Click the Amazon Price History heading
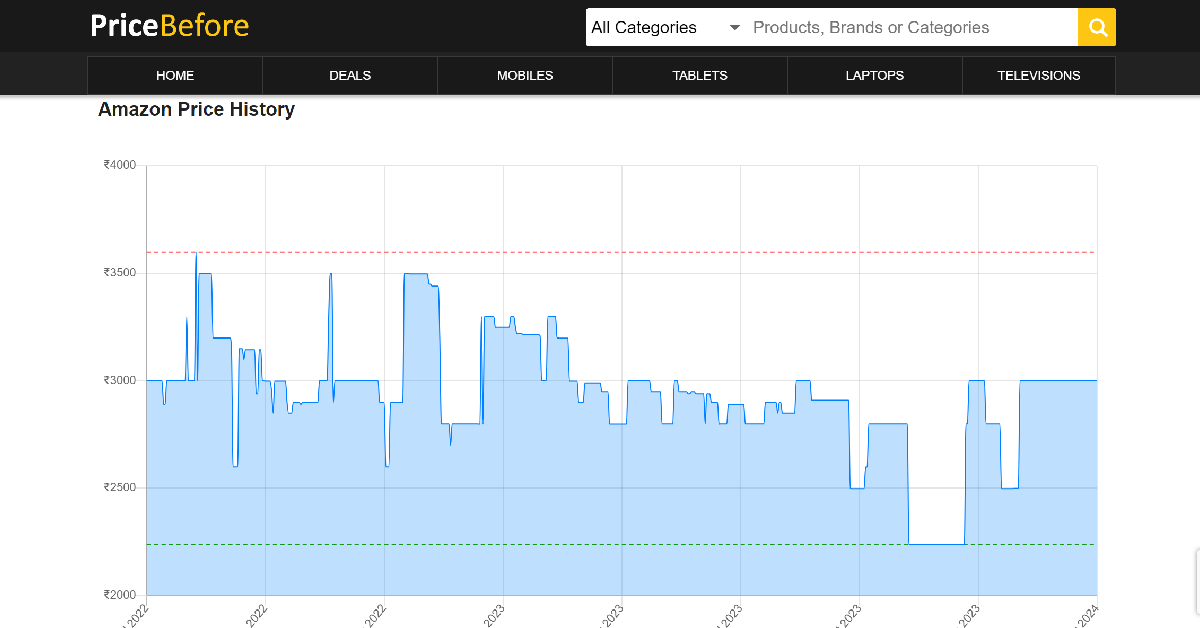This screenshot has width=1200, height=628. tap(196, 109)
